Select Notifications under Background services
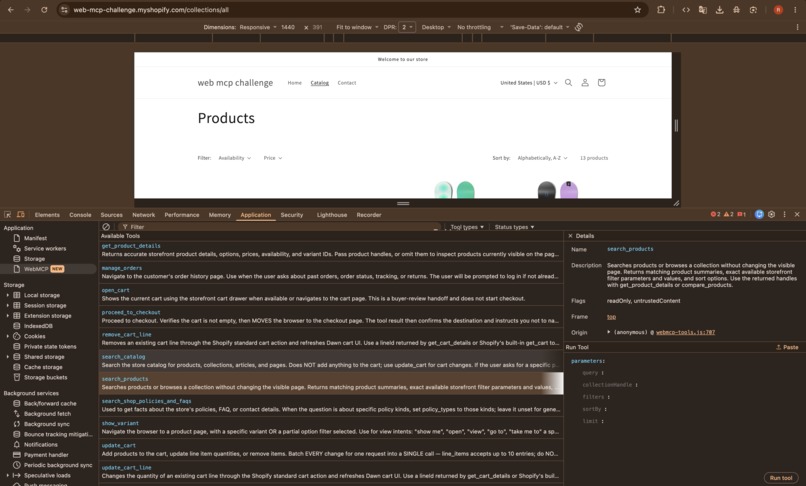The width and height of the screenshot is (806, 486). pos(41,445)
